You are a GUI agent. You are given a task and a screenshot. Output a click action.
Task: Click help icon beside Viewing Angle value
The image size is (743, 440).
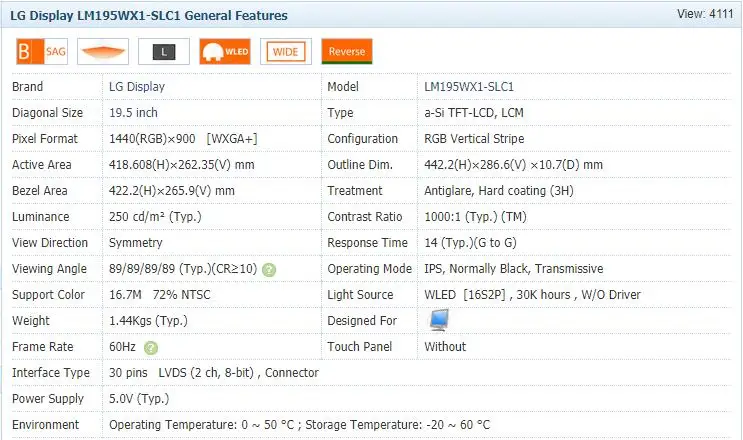pyautogui.click(x=269, y=270)
